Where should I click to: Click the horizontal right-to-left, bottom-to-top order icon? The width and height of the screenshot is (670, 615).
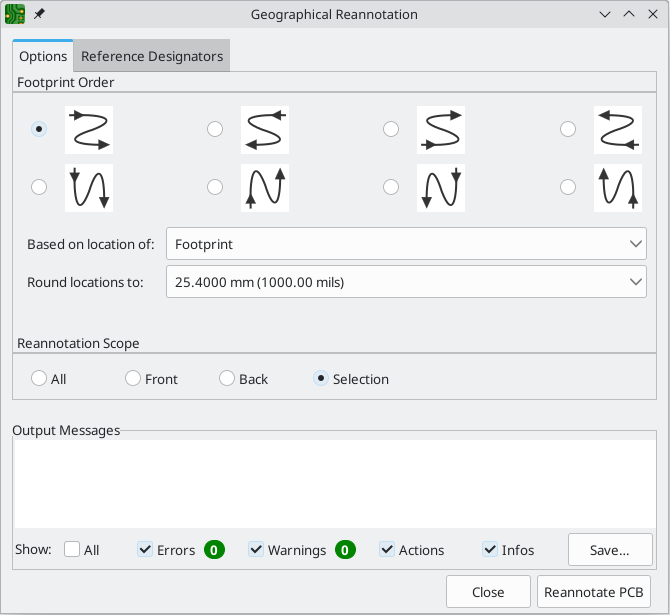(x=619, y=129)
